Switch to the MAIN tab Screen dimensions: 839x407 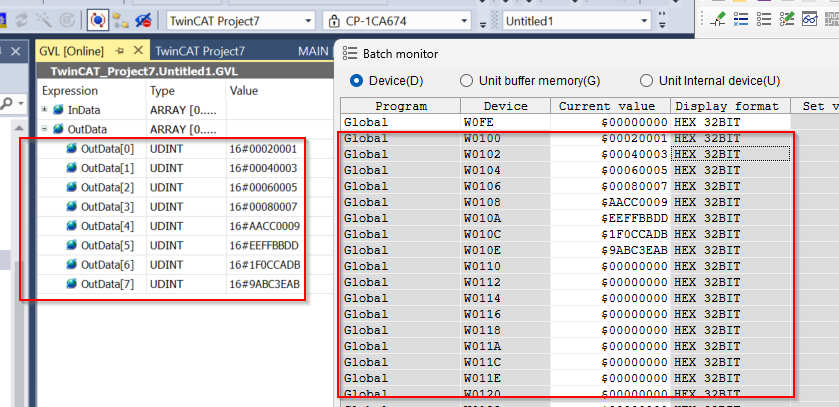313,51
